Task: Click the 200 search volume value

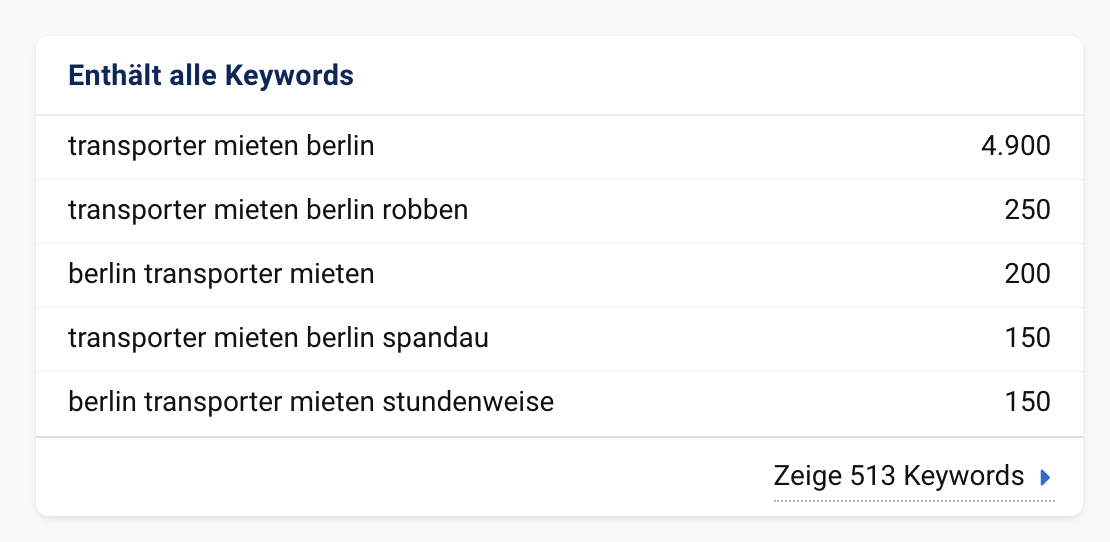Action: point(1027,274)
